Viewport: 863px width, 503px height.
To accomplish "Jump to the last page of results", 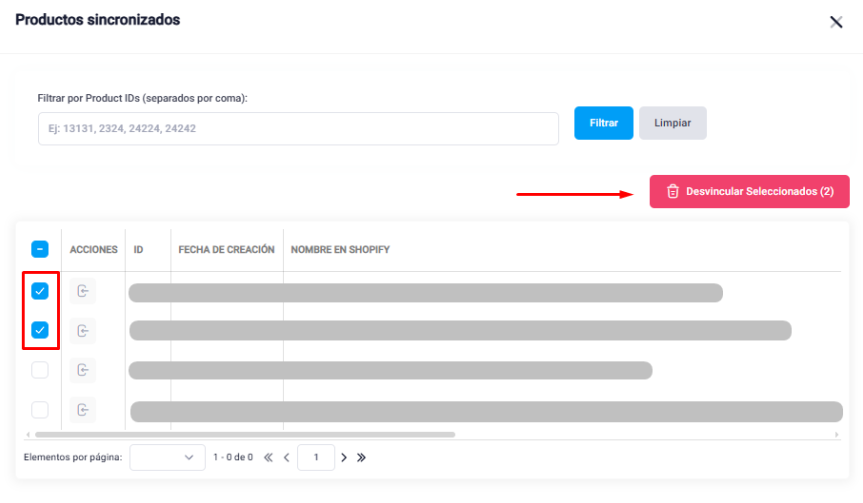I will coord(361,457).
